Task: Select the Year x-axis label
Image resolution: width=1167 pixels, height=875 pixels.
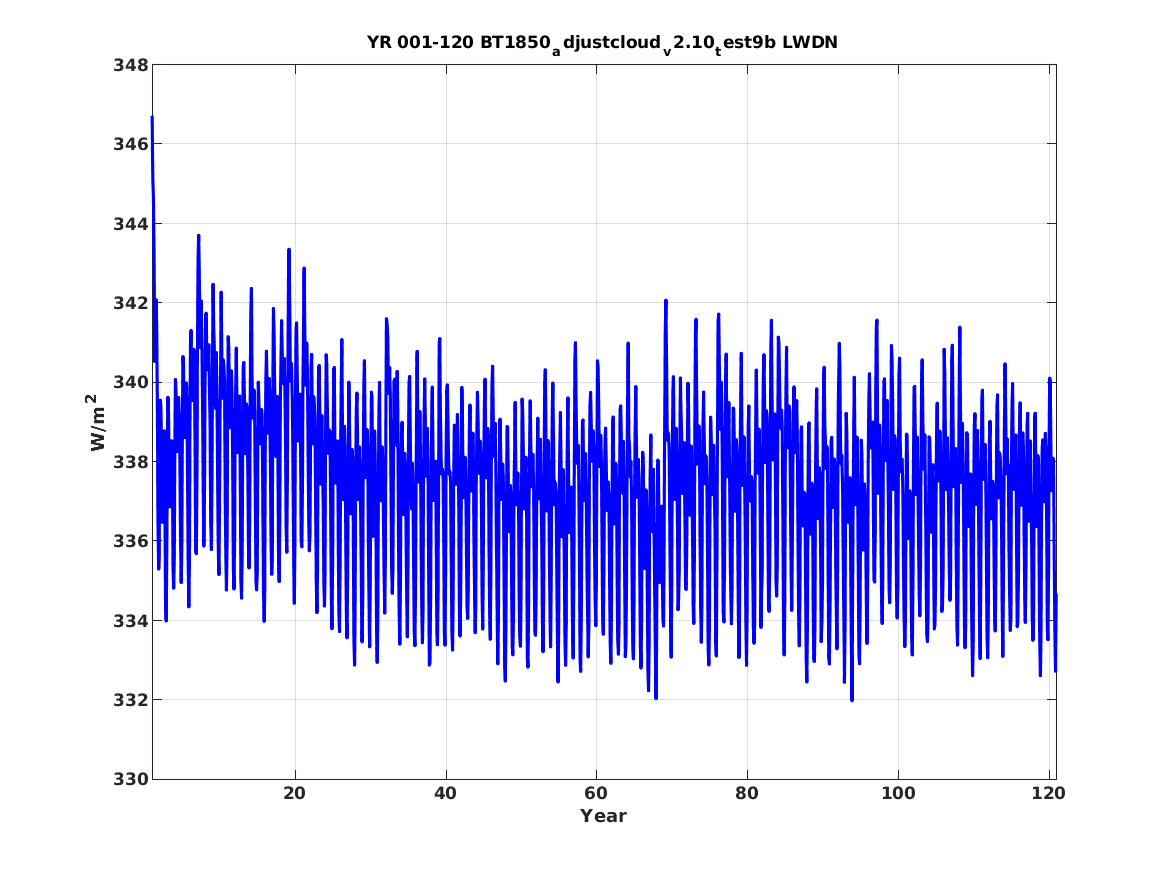Action: coord(604,816)
